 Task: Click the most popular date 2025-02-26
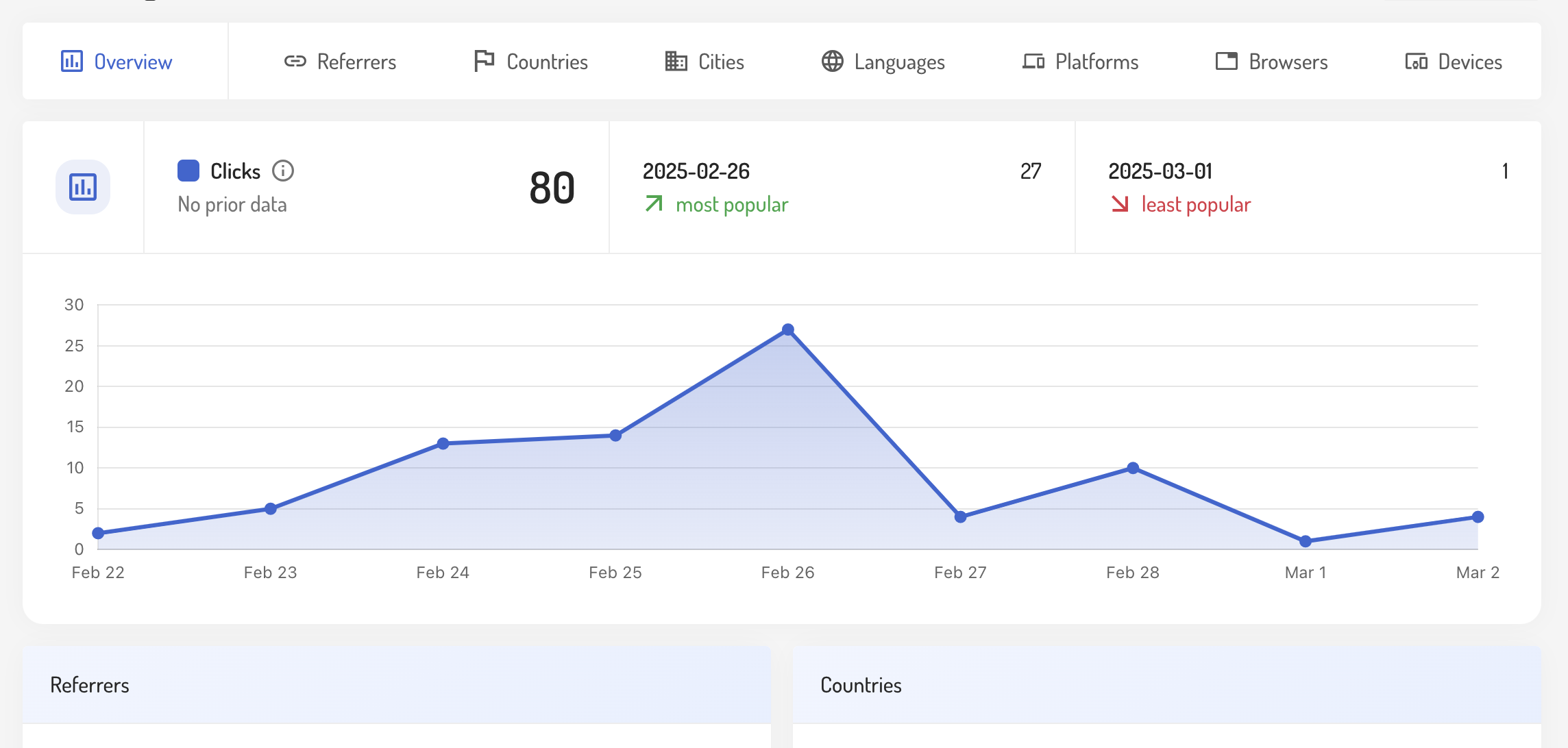tap(696, 171)
